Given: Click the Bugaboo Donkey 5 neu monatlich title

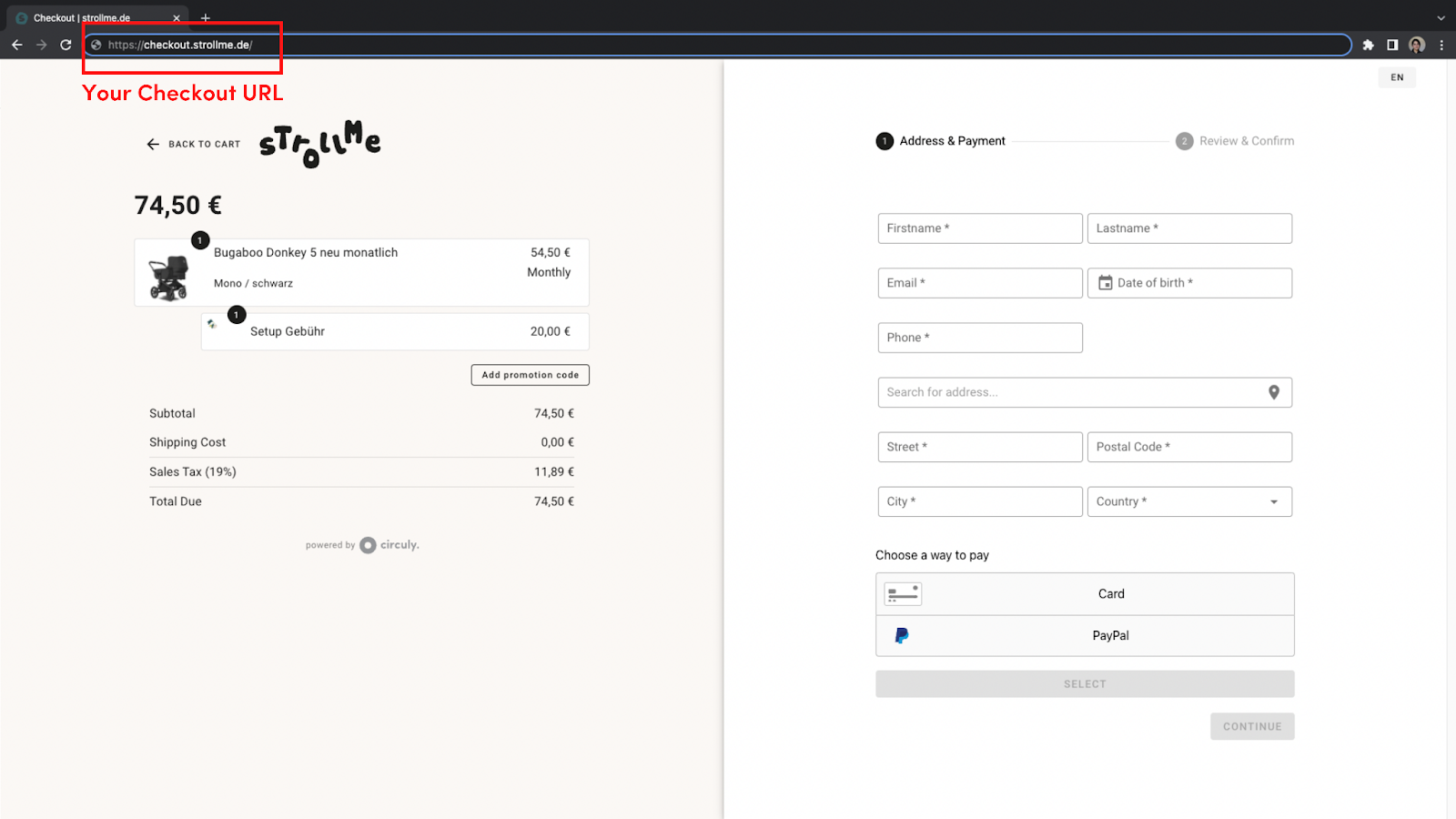Looking at the screenshot, I should [x=306, y=253].
